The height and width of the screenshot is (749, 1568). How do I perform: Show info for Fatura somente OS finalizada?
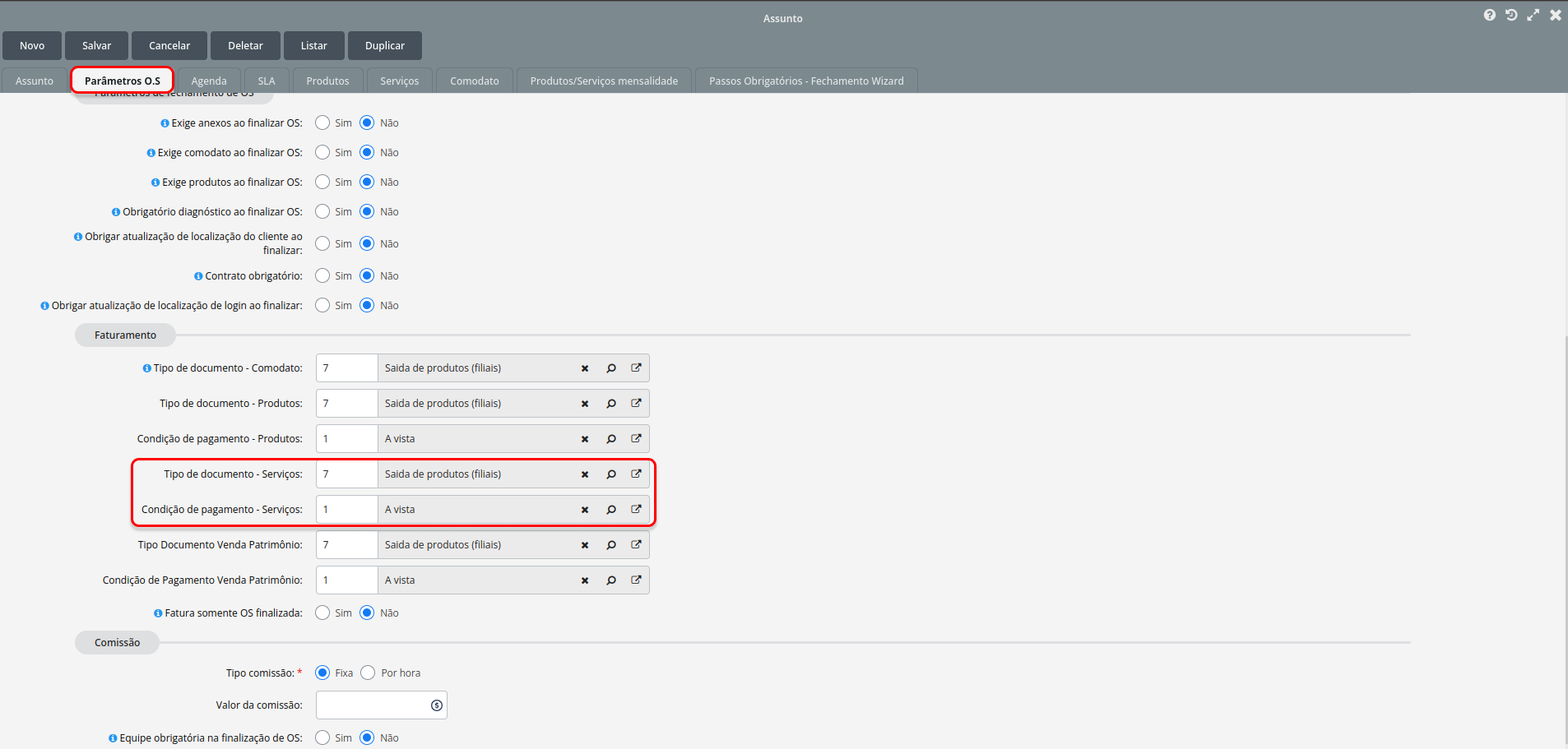point(158,613)
